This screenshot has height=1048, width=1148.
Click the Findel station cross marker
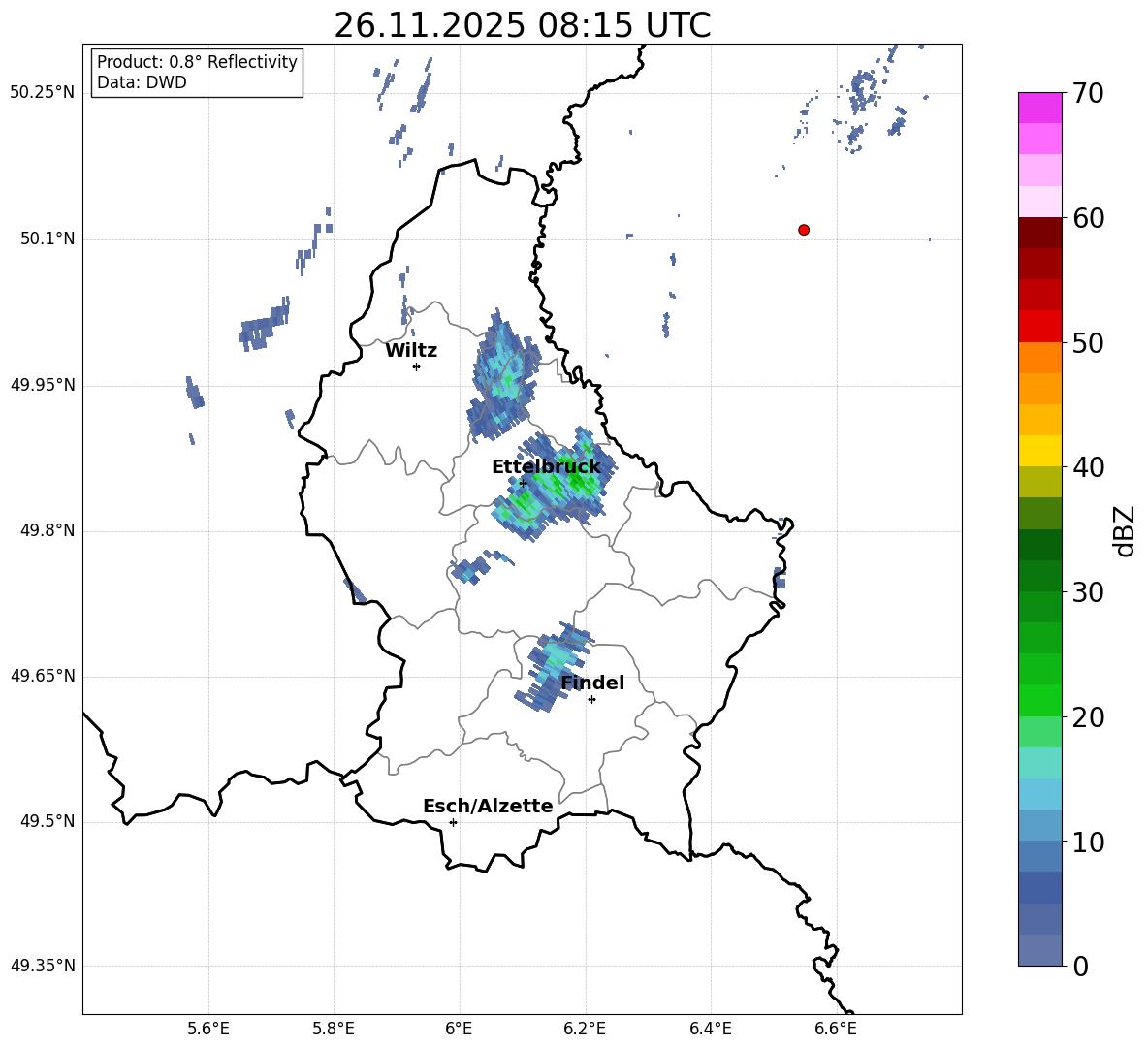(x=591, y=700)
